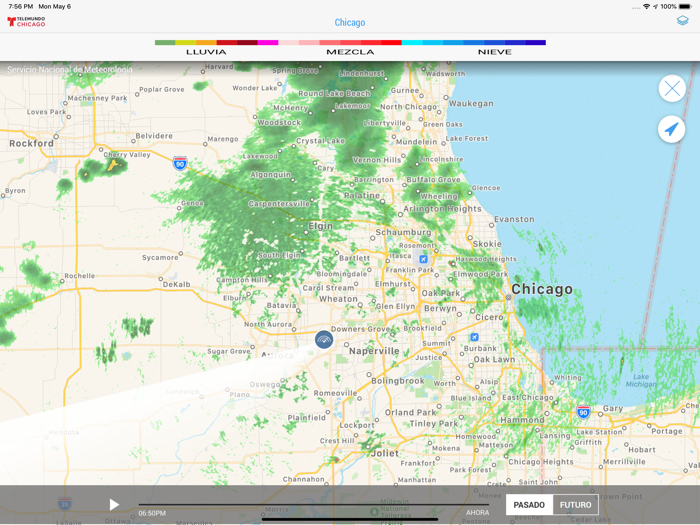
Task: Click the Orland Park map label
Action: [410, 412]
